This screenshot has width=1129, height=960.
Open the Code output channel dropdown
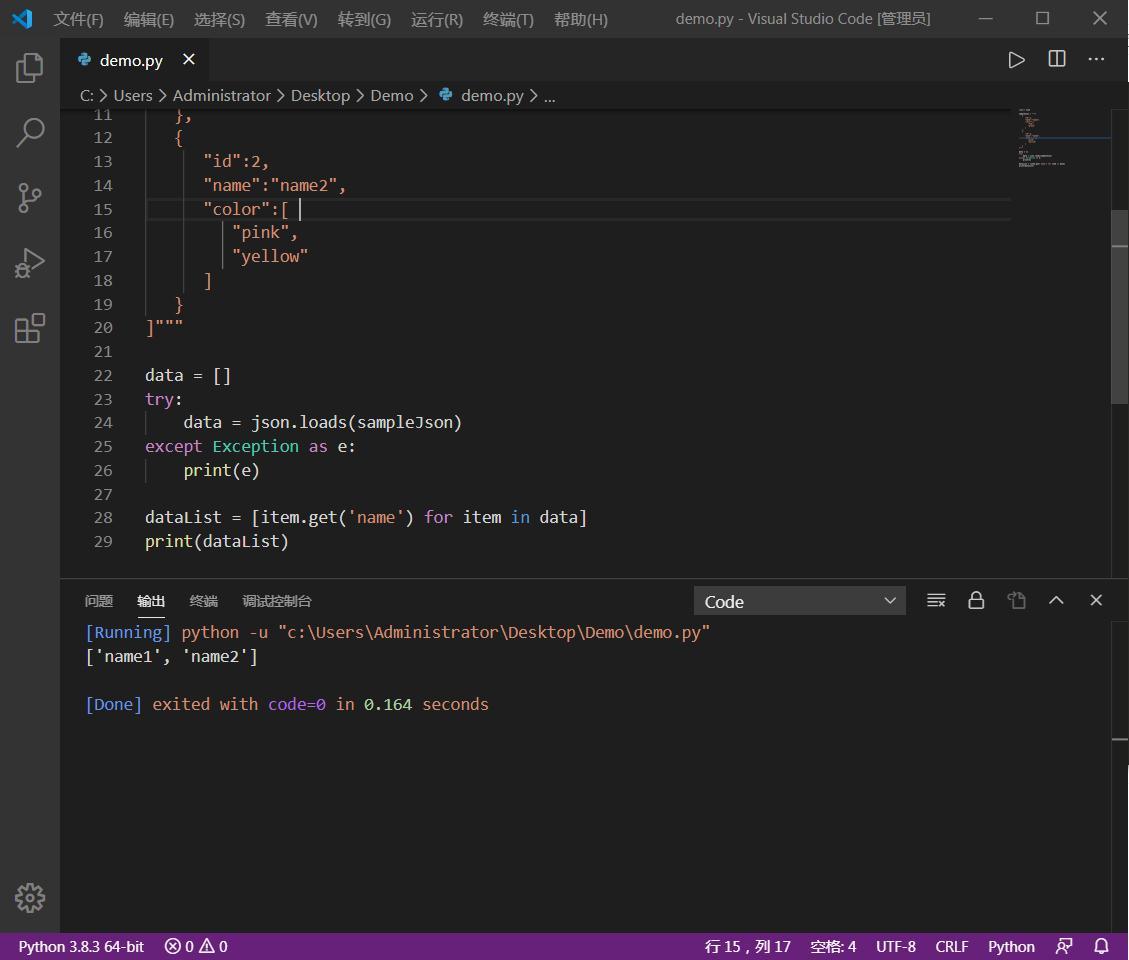(x=799, y=600)
